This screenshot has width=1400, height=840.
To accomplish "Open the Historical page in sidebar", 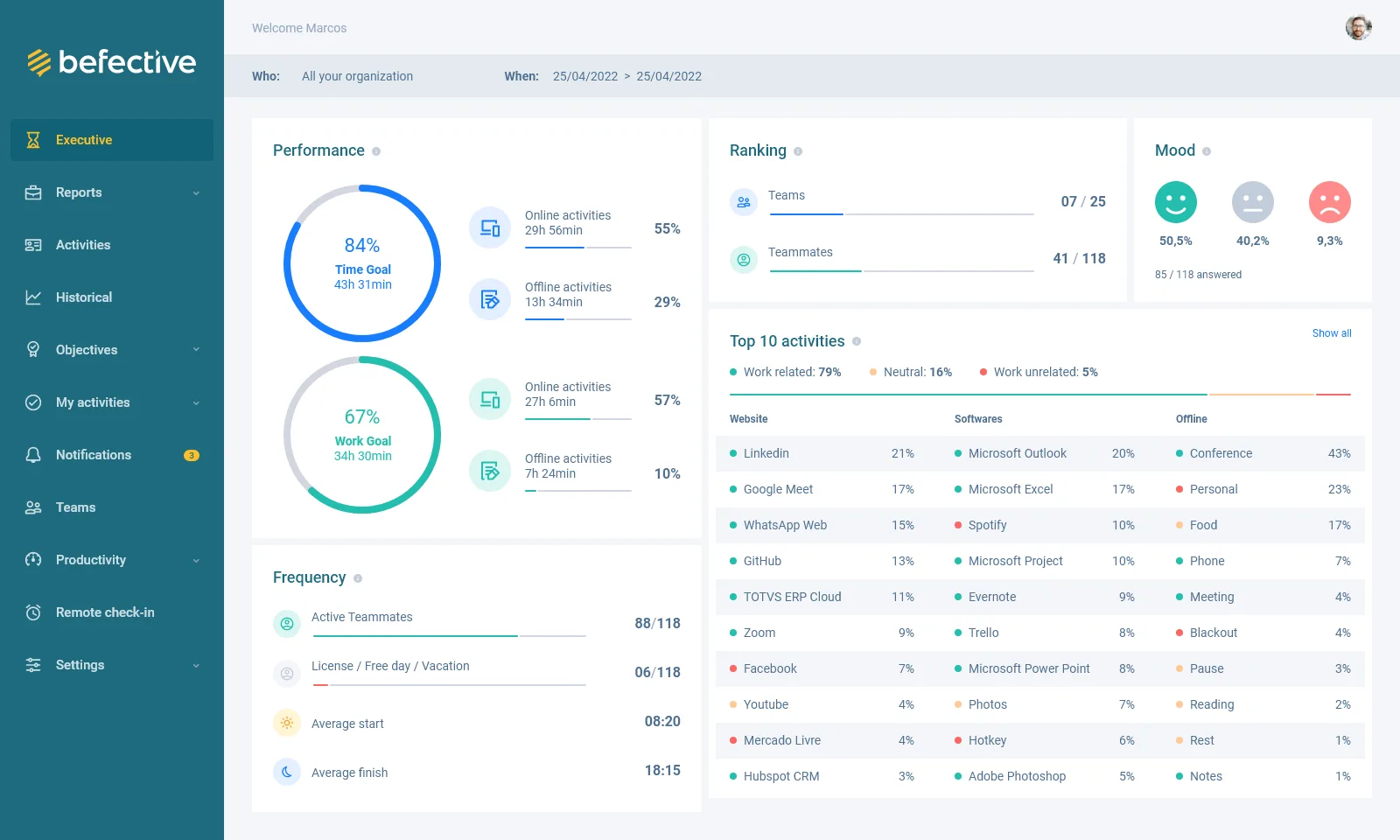I will 84,297.
